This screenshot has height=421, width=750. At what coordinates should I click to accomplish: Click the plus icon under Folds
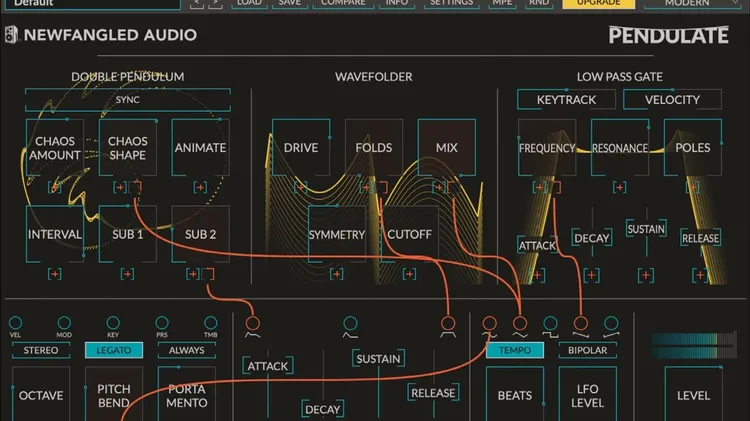click(x=366, y=187)
